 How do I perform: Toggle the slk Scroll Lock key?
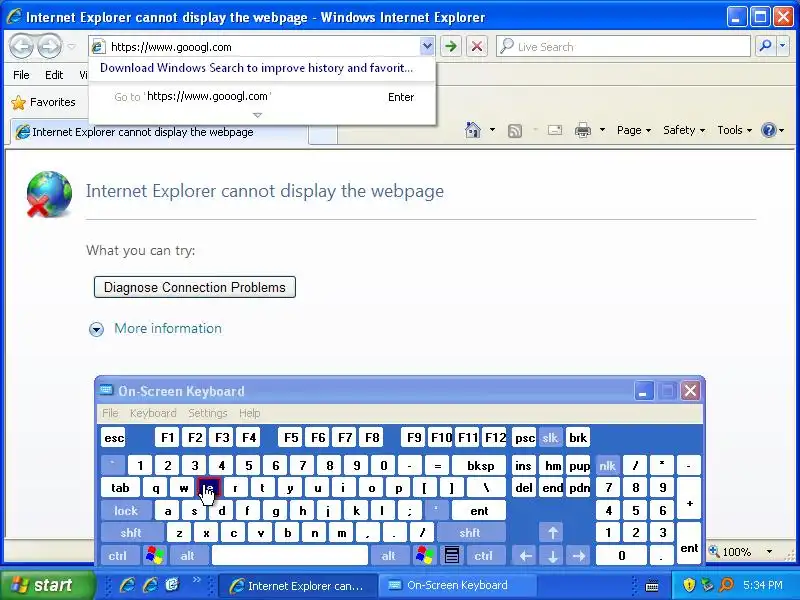[x=550, y=438]
